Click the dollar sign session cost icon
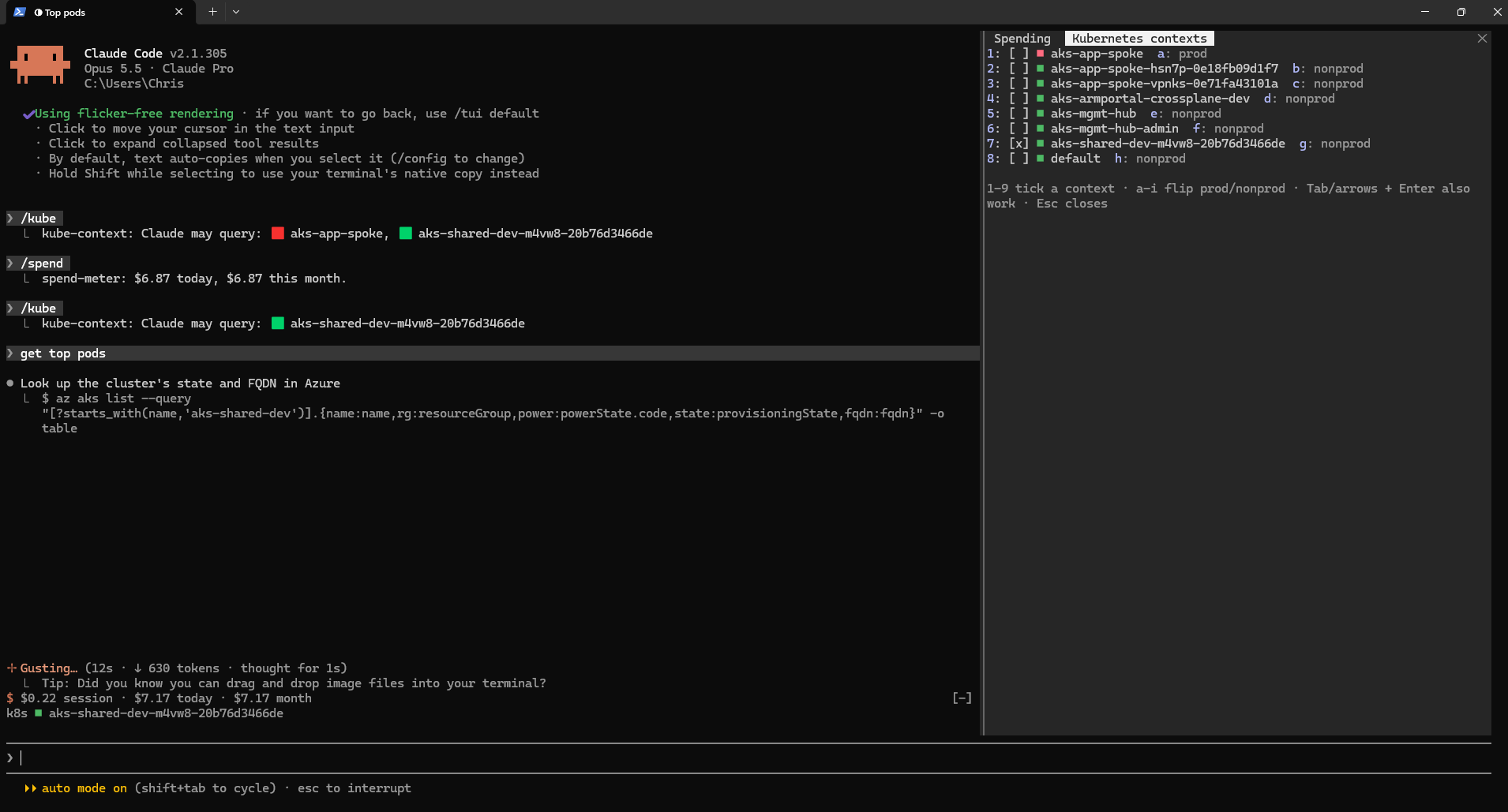The height and width of the screenshot is (812, 1508). (10, 698)
